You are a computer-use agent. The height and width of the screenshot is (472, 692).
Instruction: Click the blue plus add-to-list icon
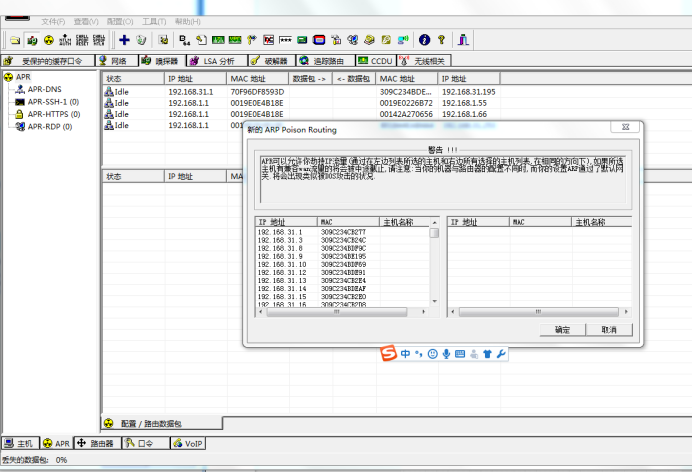[124, 40]
